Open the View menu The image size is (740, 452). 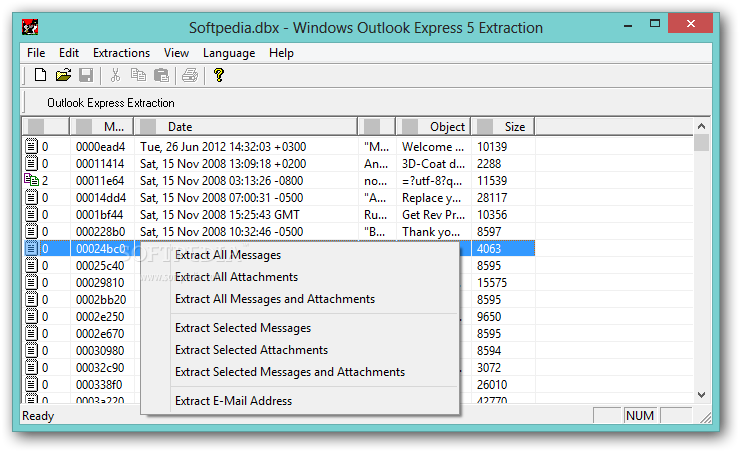(x=177, y=53)
